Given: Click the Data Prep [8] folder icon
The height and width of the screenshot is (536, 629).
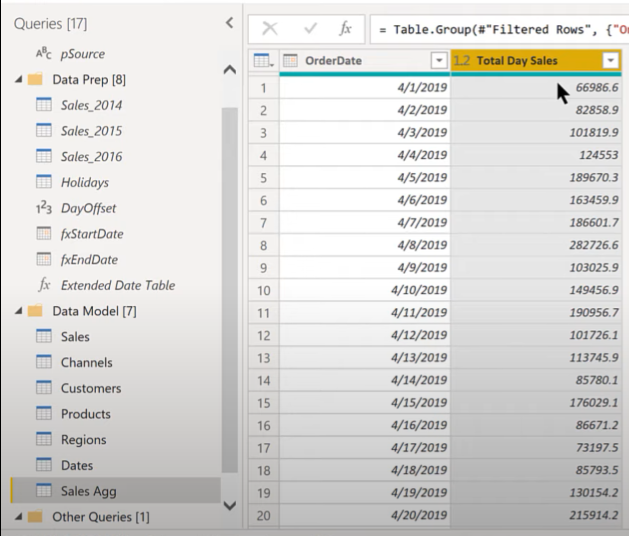Looking at the screenshot, I should point(35,79).
